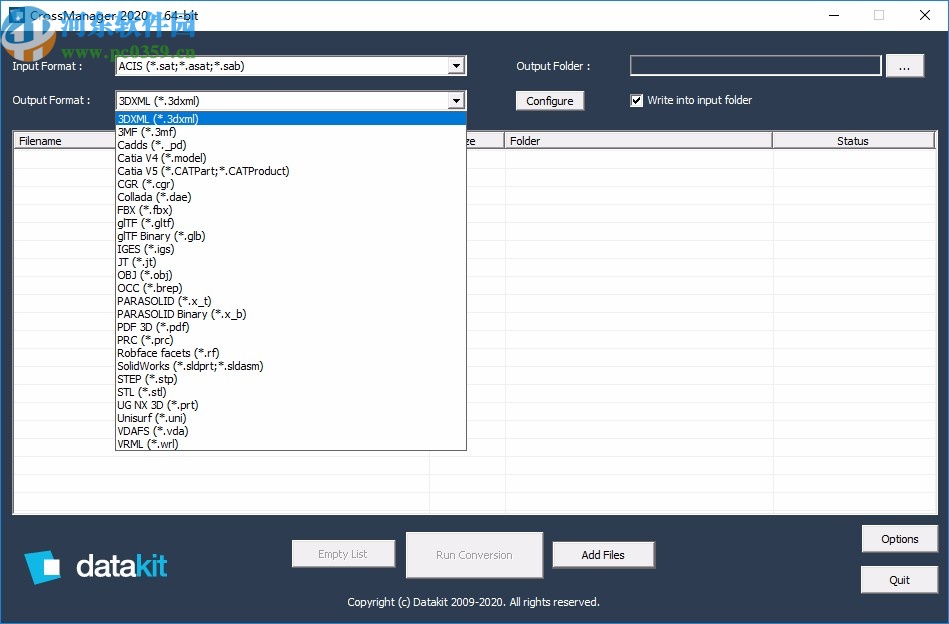
Task: Click inside the Output Folder text field
Action: (754, 65)
